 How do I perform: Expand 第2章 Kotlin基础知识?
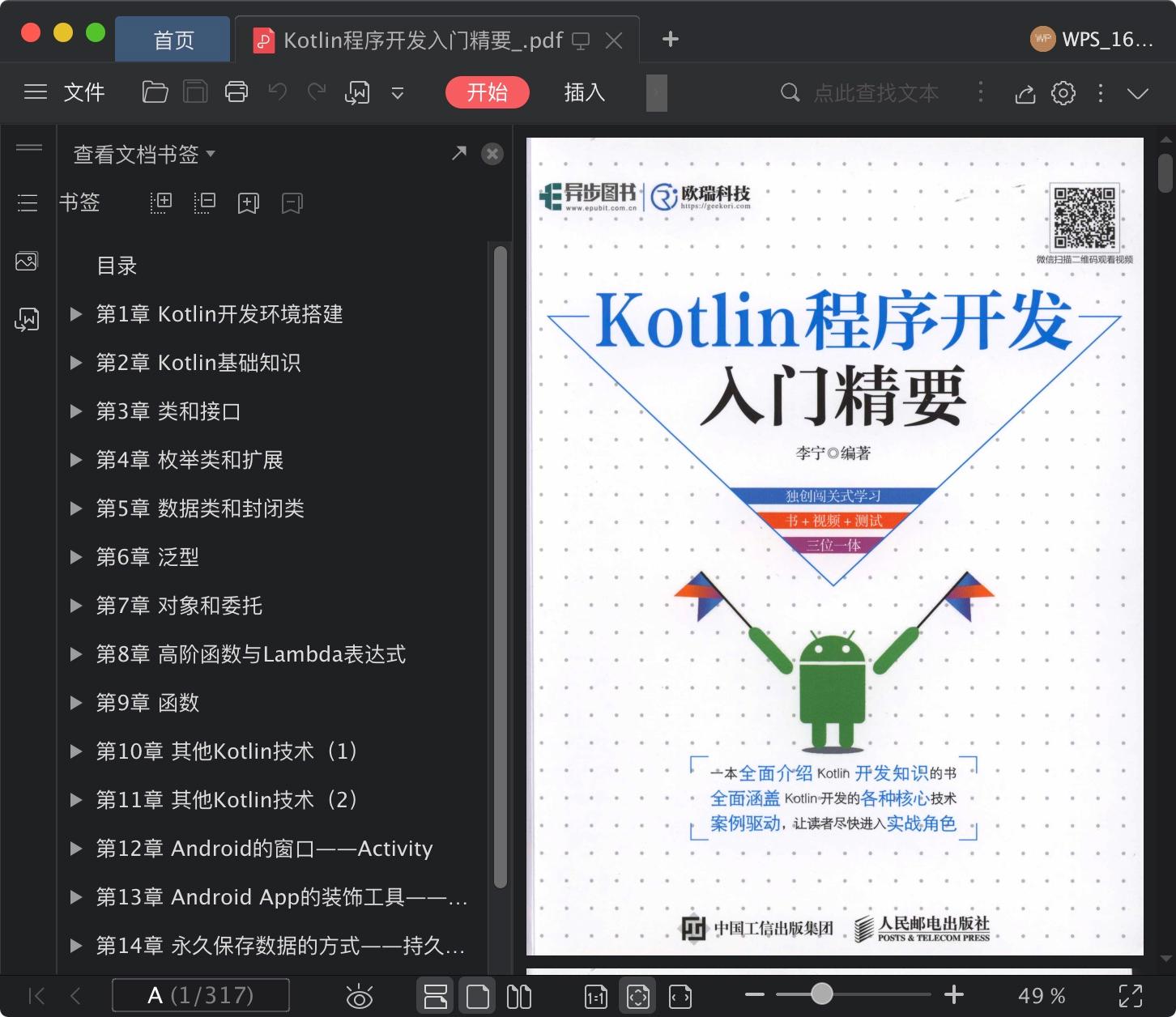pyautogui.click(x=76, y=363)
